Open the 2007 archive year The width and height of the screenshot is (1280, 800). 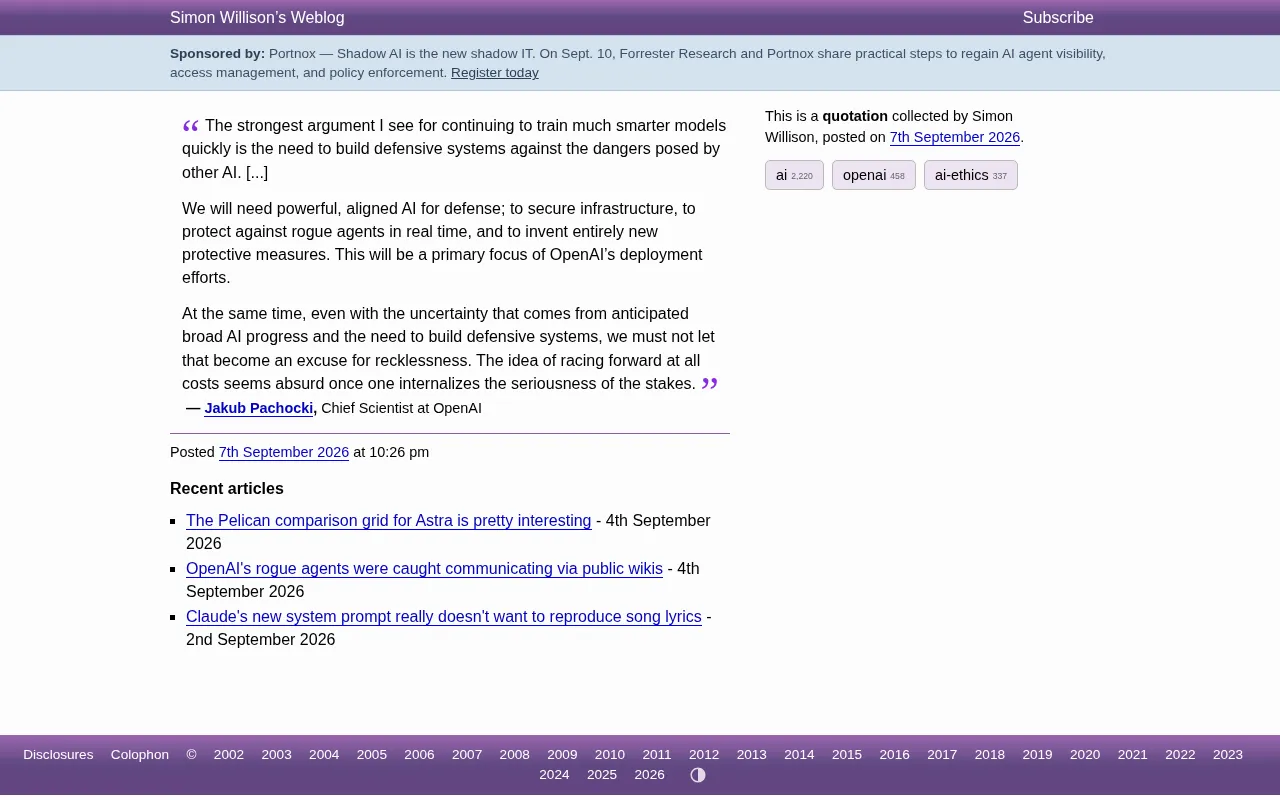click(467, 755)
